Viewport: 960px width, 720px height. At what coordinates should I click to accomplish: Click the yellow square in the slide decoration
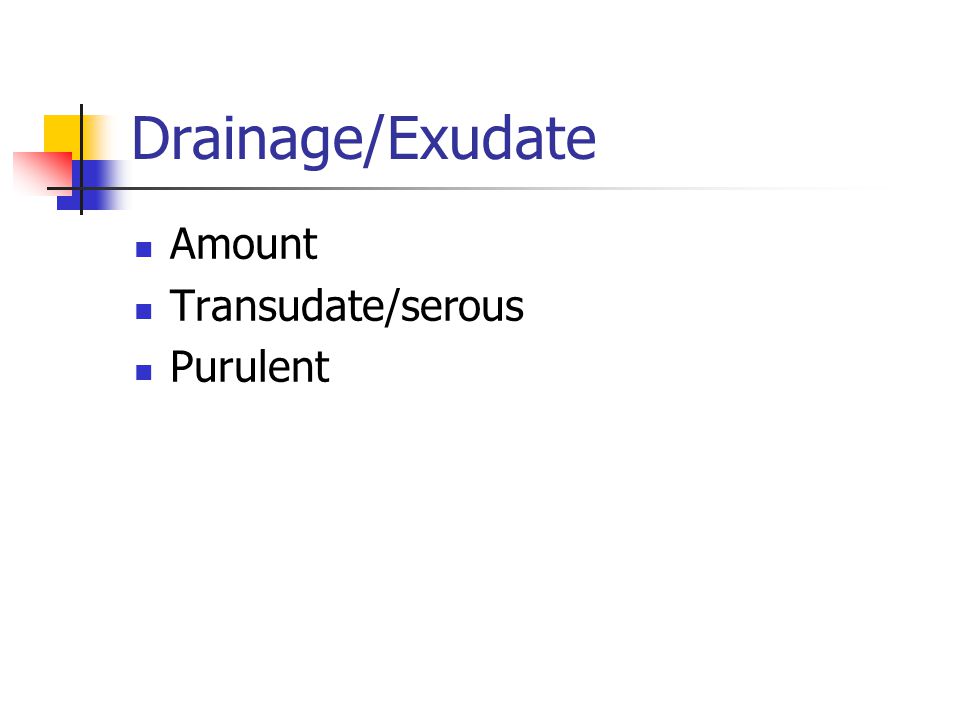[61, 135]
